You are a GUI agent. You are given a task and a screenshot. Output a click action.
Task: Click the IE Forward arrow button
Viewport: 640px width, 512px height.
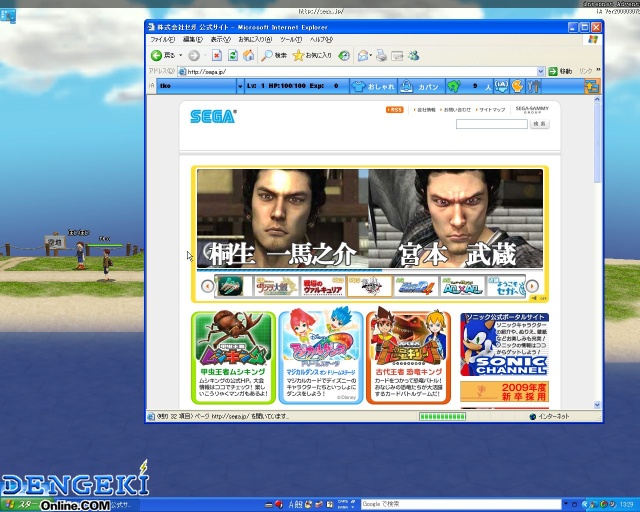(x=194, y=56)
